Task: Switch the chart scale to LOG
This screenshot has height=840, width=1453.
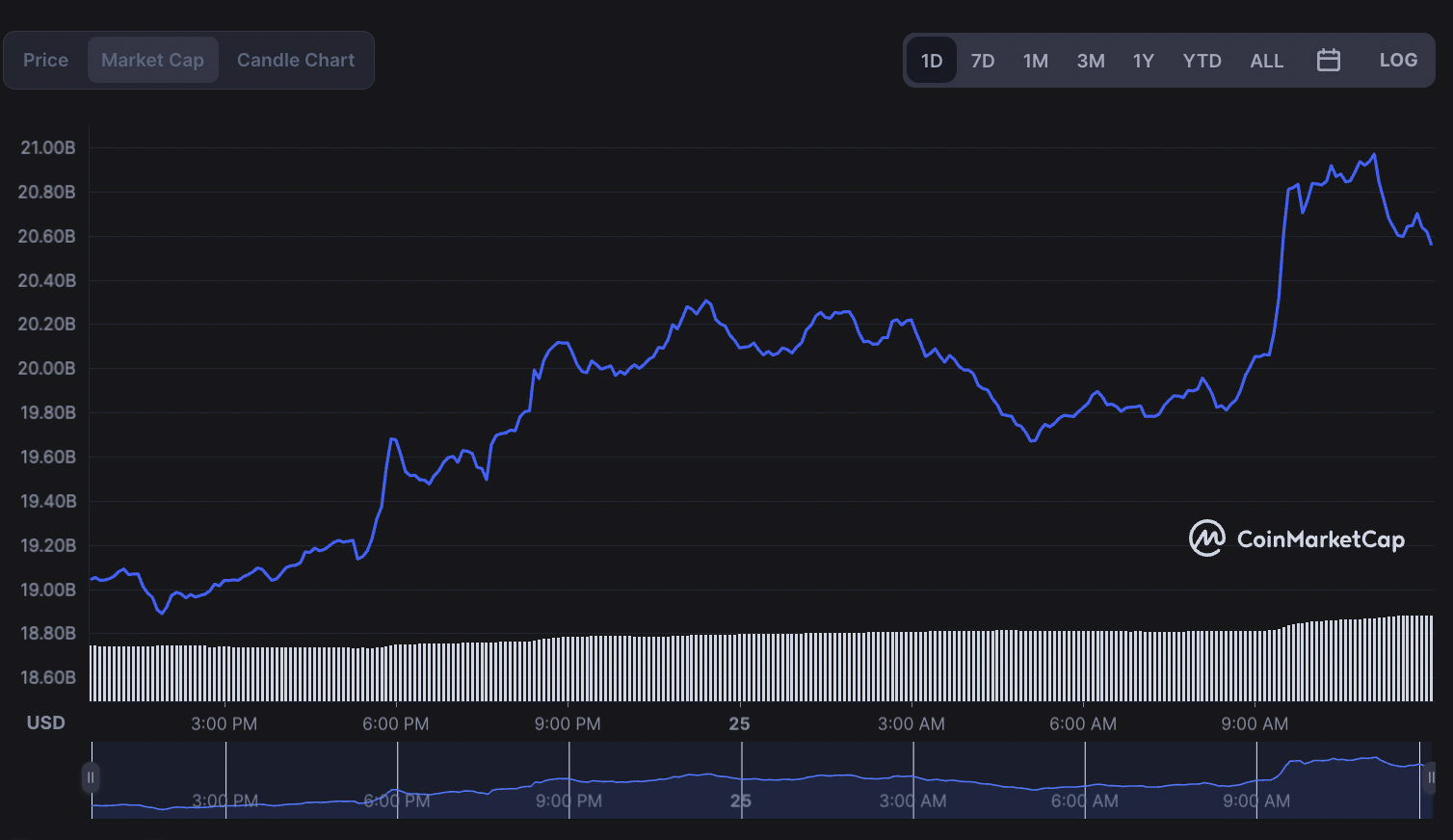Action: 1398,60
